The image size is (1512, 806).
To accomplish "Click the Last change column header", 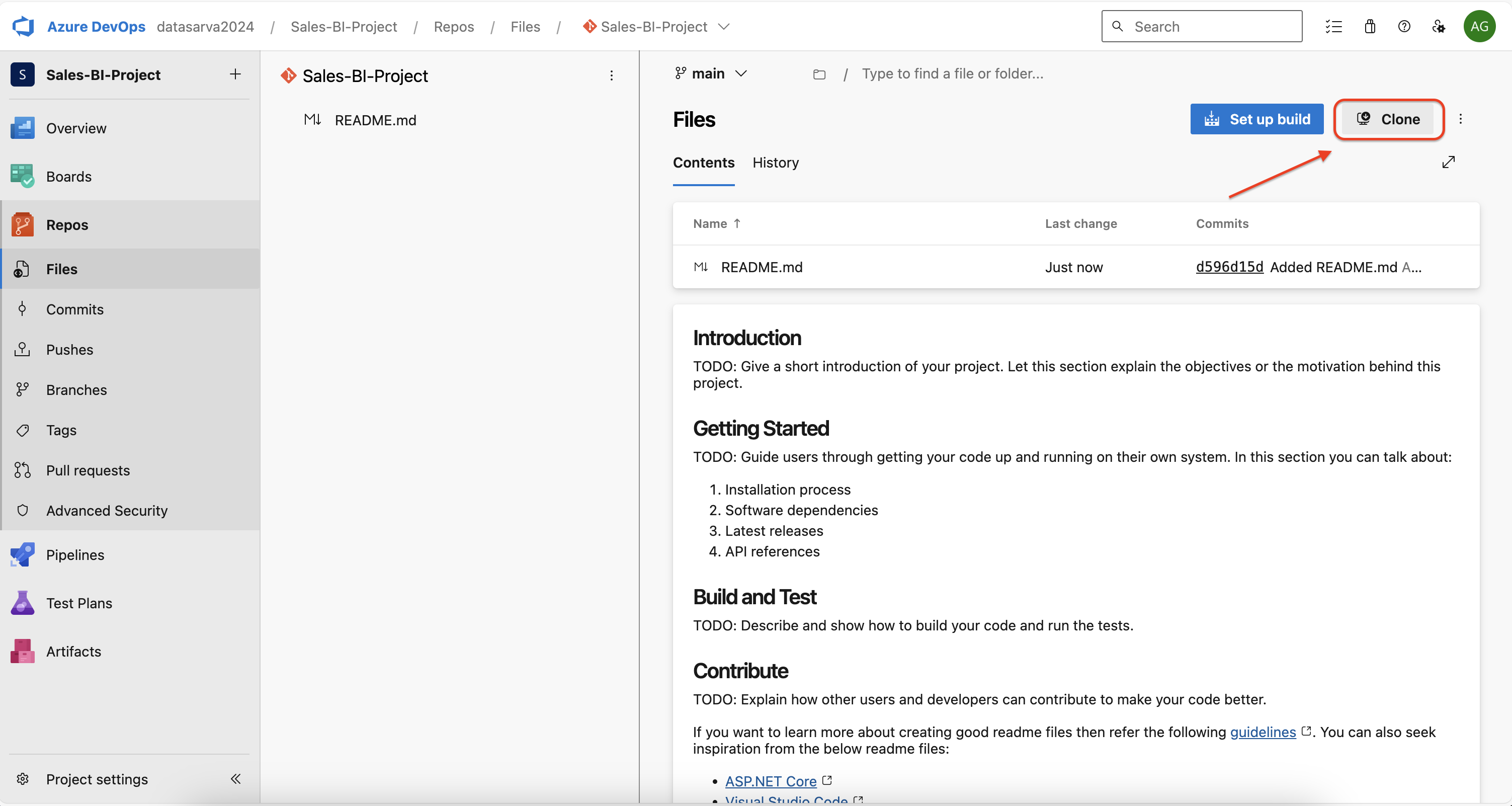I will coord(1080,224).
